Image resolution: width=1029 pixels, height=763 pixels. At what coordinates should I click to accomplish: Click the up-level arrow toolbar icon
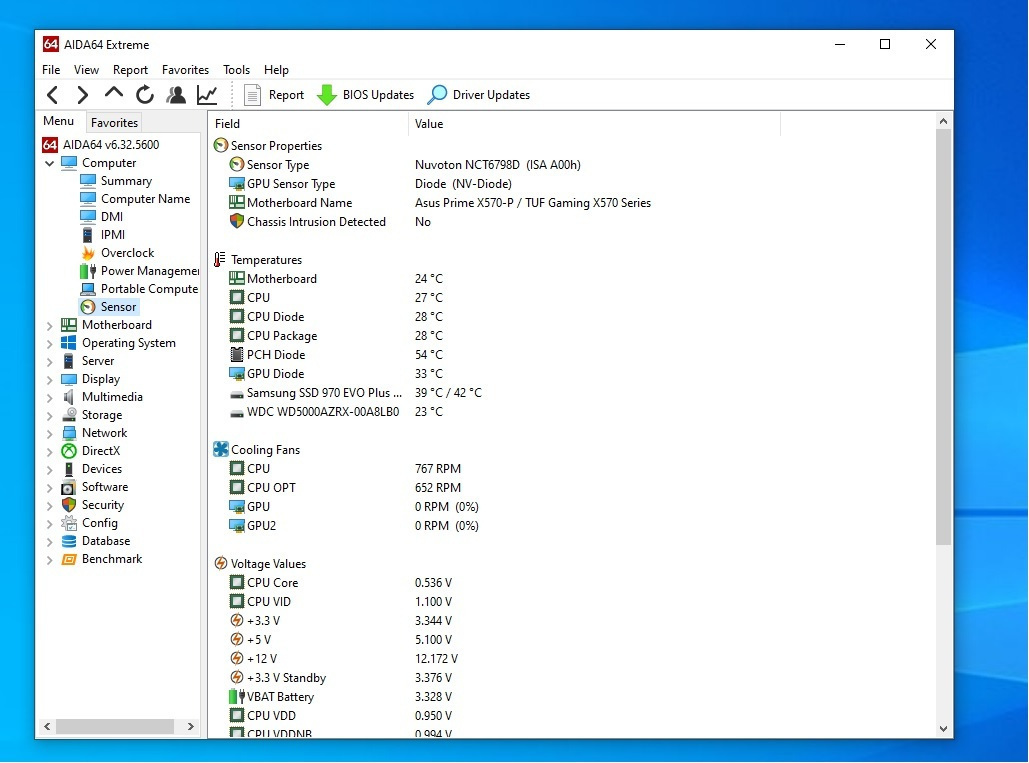pos(114,94)
